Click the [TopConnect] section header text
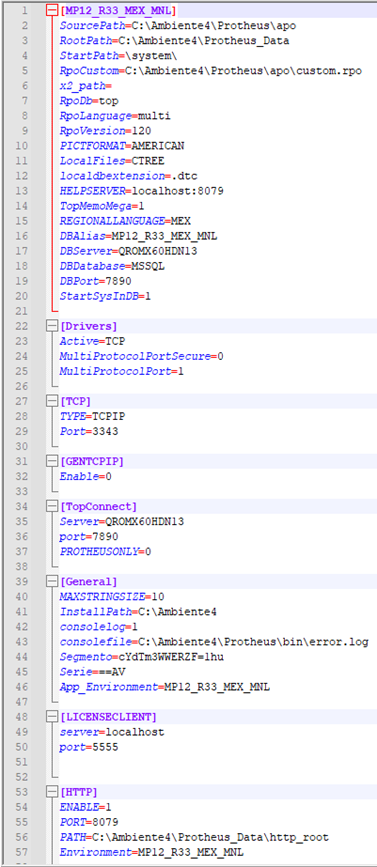Viewport: 377px width, 867px height. coord(98,506)
